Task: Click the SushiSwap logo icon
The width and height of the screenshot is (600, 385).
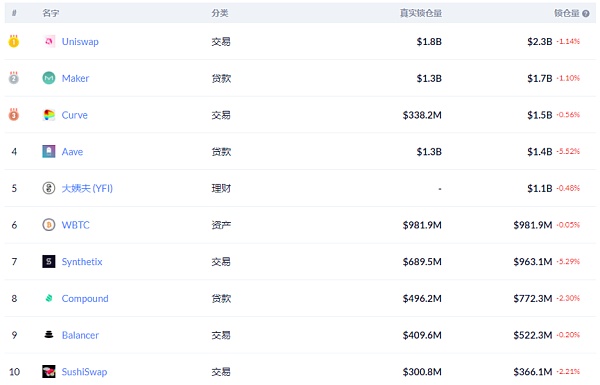Action: click(x=49, y=371)
